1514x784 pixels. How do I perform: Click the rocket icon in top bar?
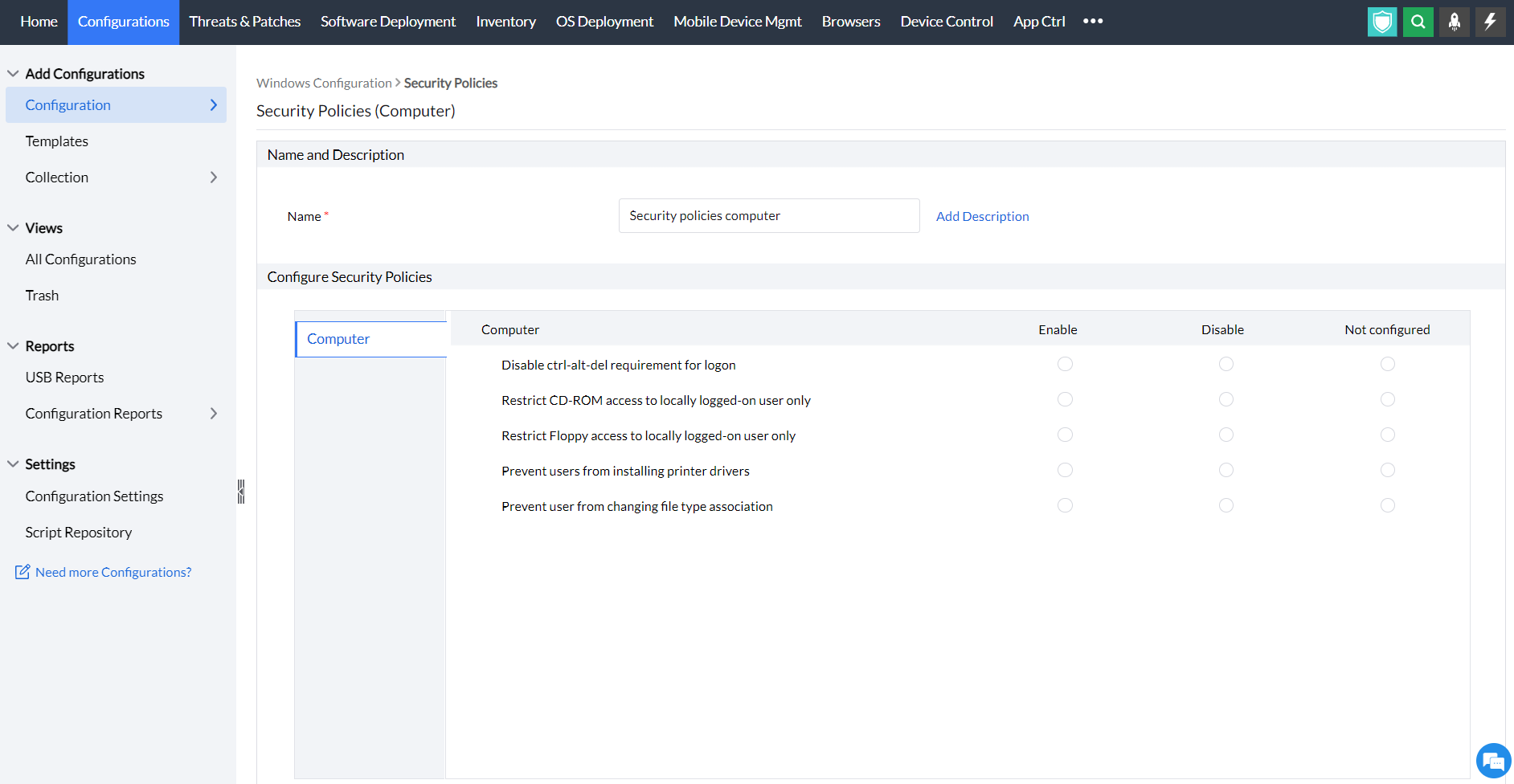point(1455,22)
